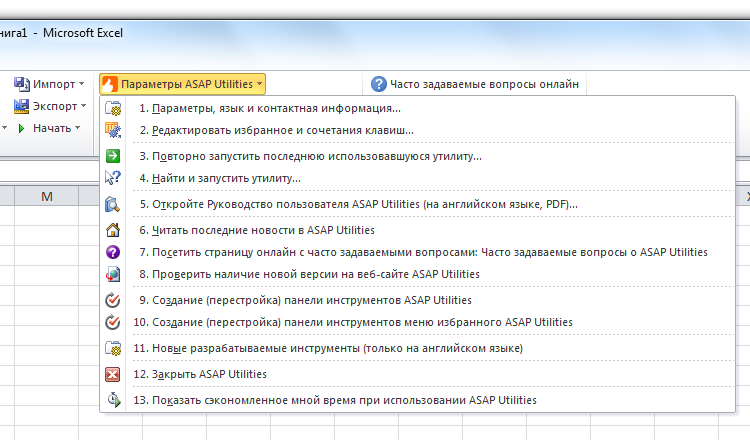Click the green play icon next to Начать
The height and width of the screenshot is (440, 750).
(21, 128)
